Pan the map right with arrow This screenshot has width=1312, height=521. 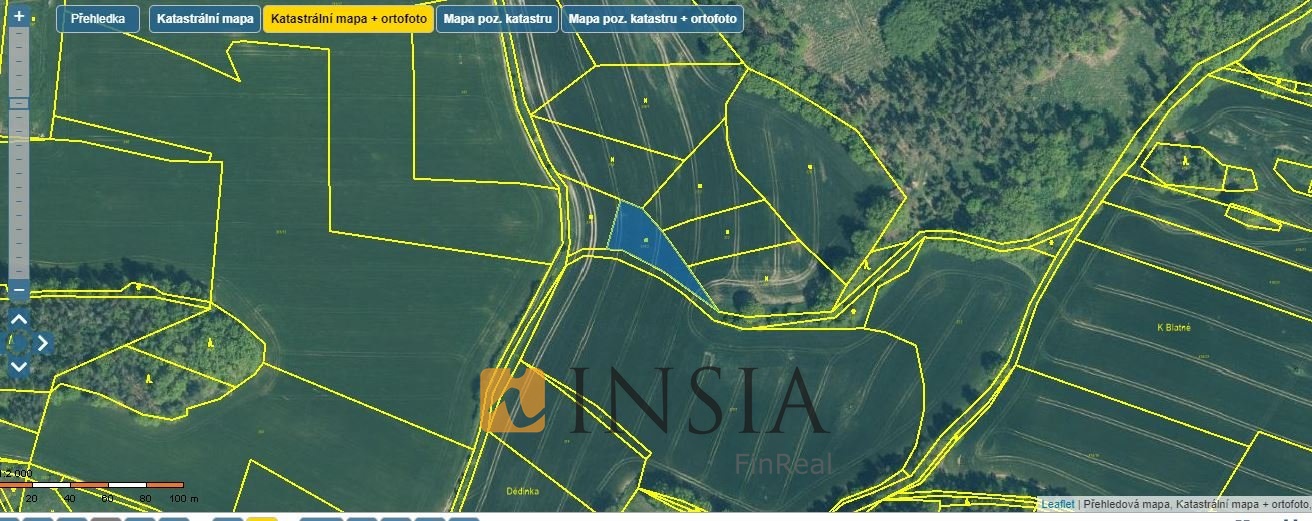click(43, 343)
